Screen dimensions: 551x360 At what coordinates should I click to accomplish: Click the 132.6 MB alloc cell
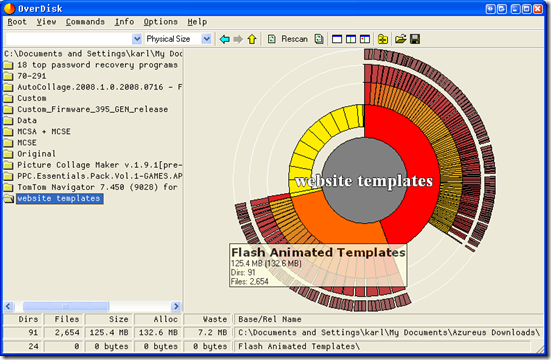pos(158,333)
